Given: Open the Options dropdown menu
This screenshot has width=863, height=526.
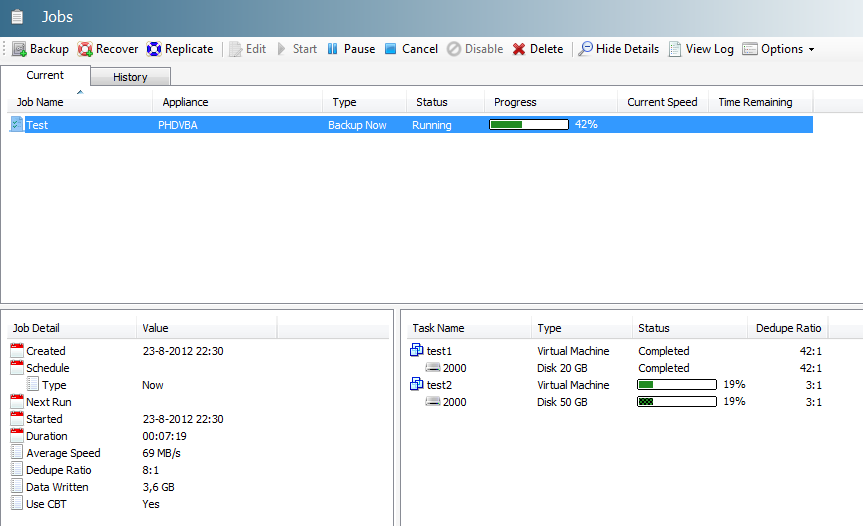Looking at the screenshot, I should 779,49.
